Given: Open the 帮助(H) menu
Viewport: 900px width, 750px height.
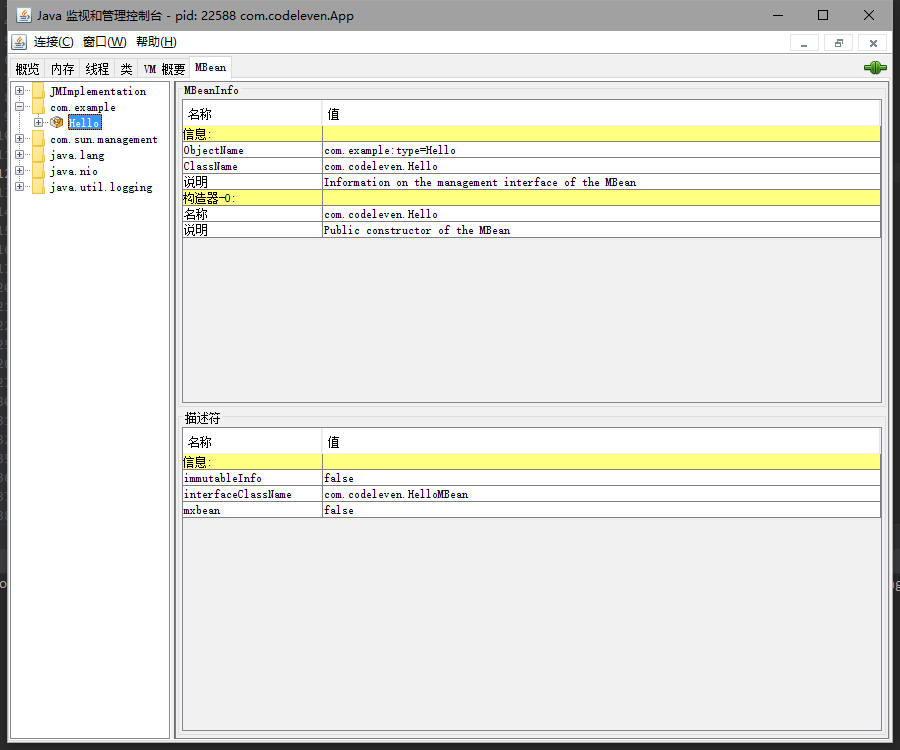Looking at the screenshot, I should click(x=156, y=42).
